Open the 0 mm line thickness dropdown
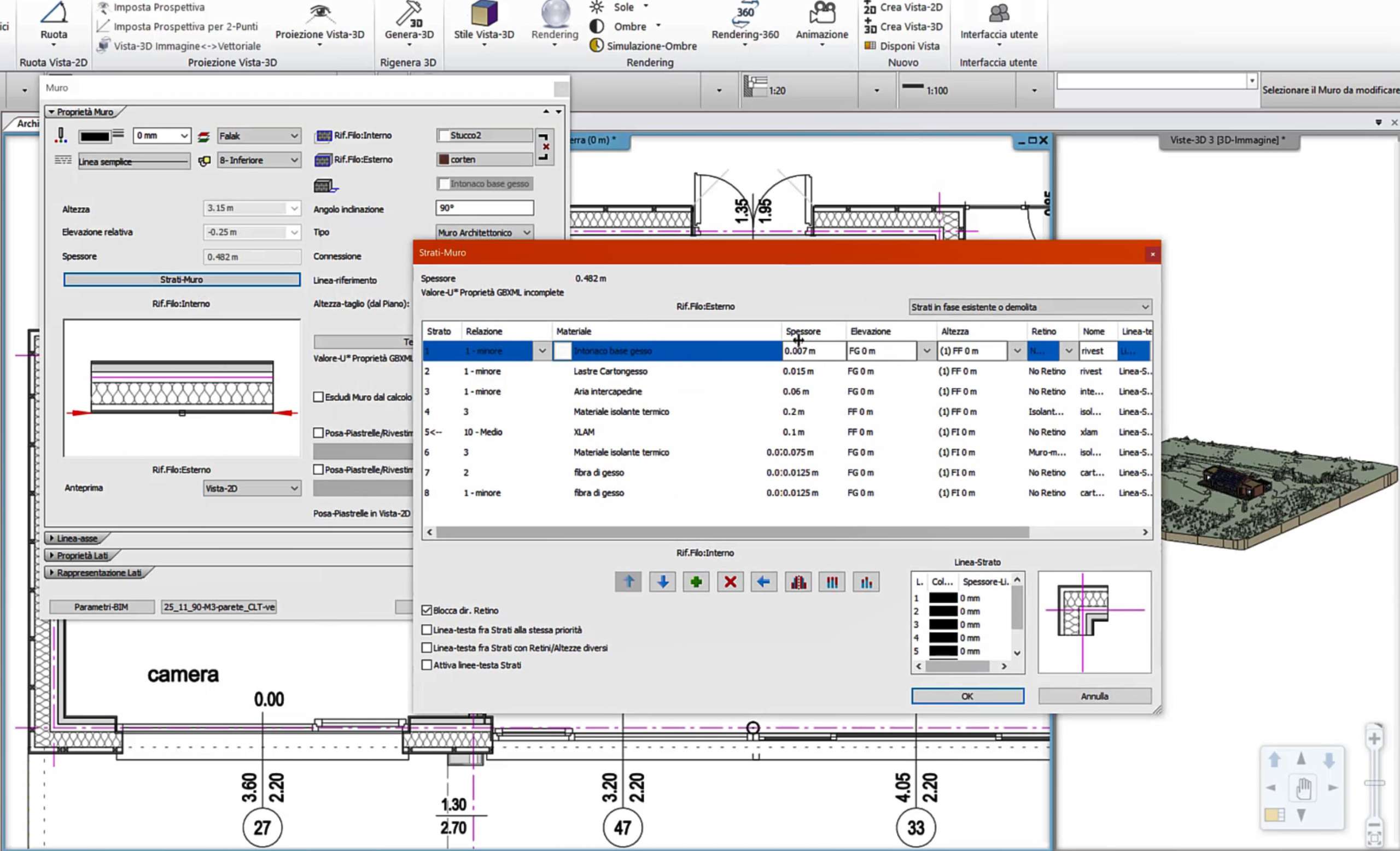Viewport: 1400px width, 851px height. 162,136
